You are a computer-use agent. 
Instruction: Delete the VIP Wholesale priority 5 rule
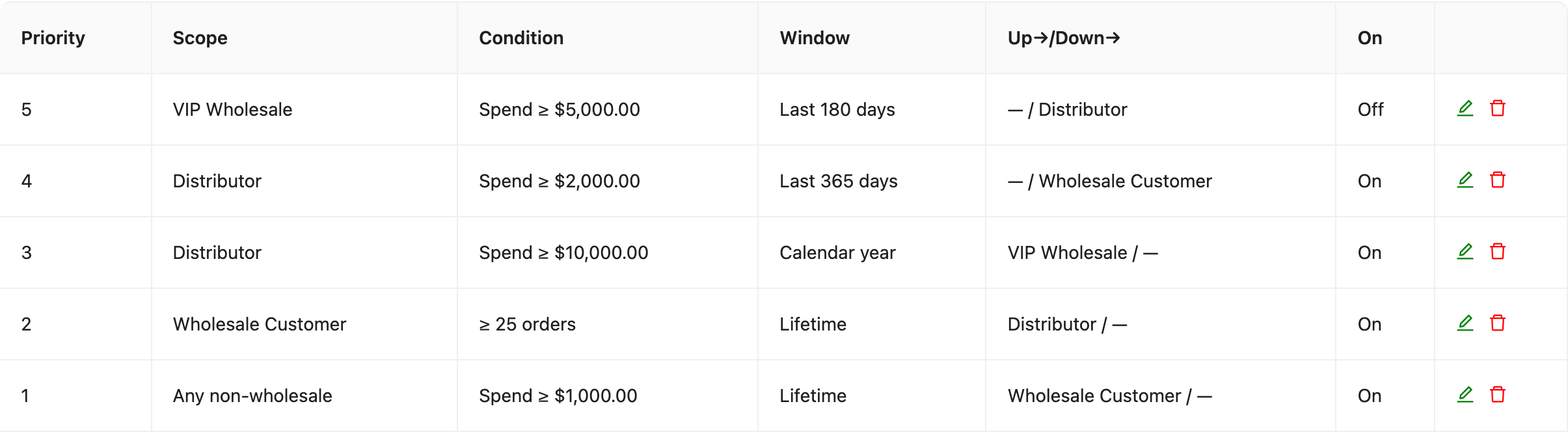[x=1498, y=109]
